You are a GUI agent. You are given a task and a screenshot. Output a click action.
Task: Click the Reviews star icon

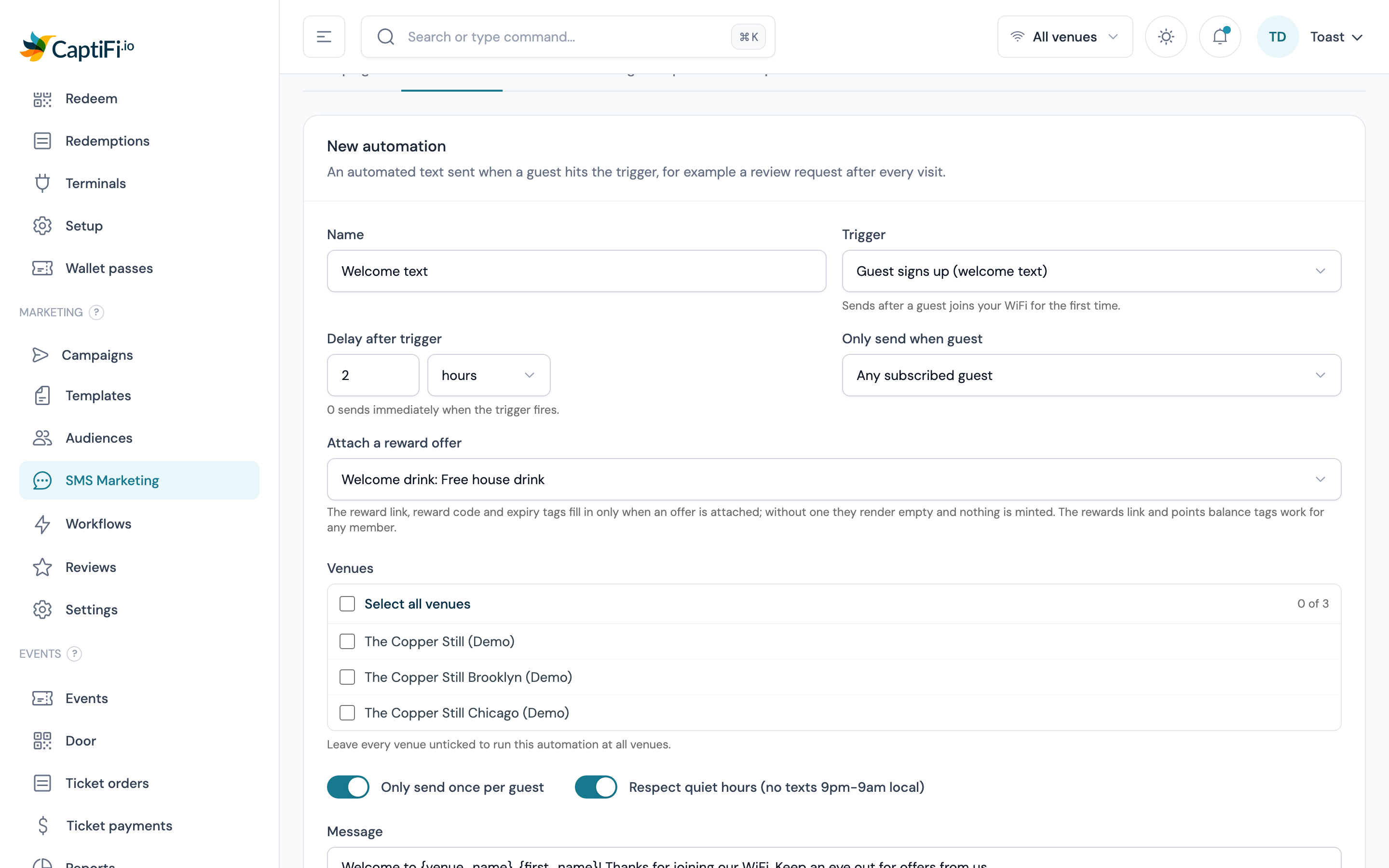pos(42,567)
